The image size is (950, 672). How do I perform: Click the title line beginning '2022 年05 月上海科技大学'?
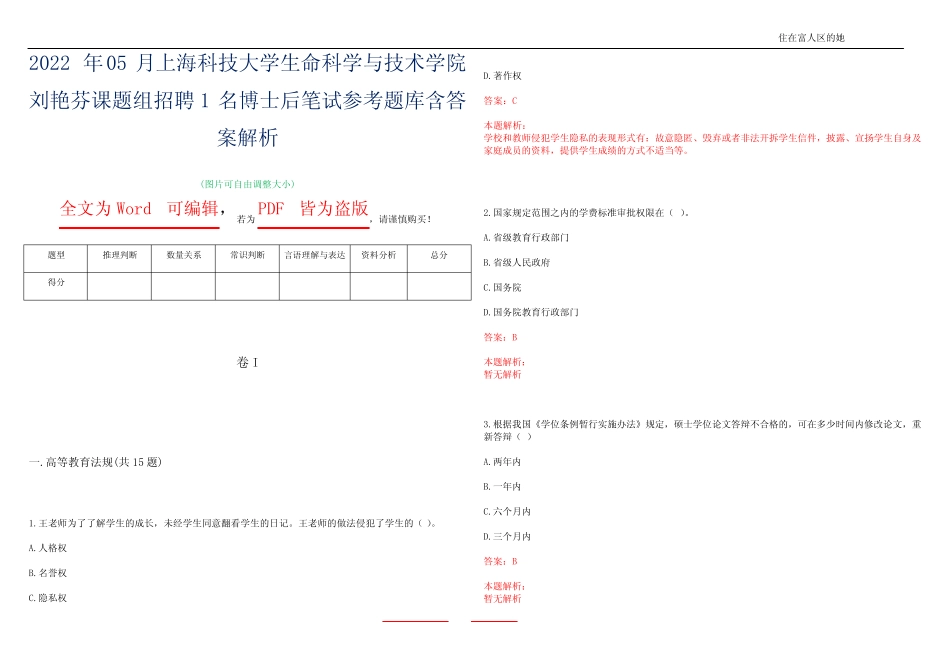[x=247, y=63]
